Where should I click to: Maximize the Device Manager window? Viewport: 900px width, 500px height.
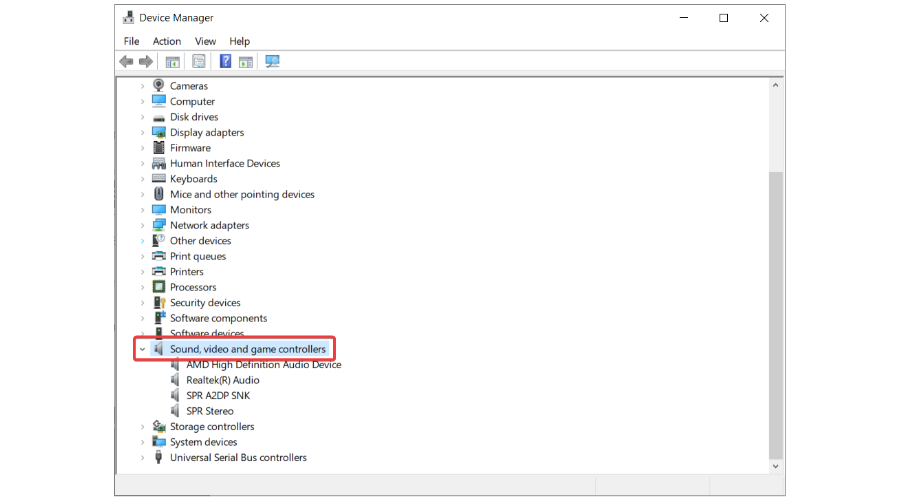pos(724,18)
